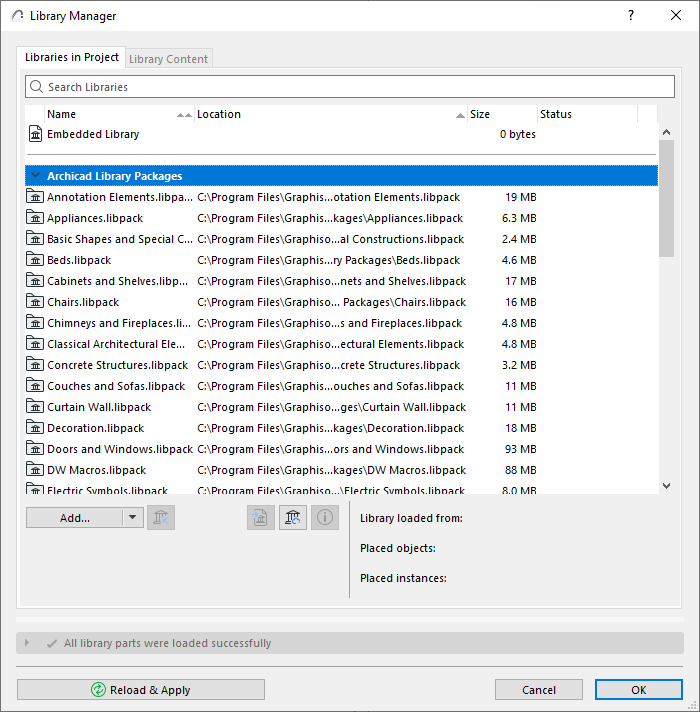Click the Beds.libpack location path
Image resolution: width=700 pixels, height=712 pixels.
point(329,260)
